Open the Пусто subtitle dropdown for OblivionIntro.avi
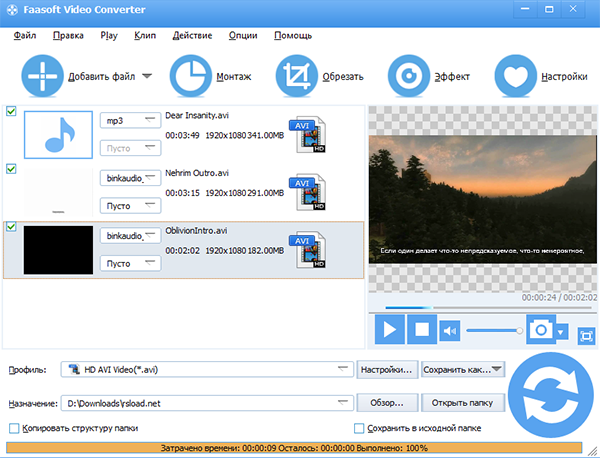This screenshot has width=600, height=458. click(x=130, y=263)
